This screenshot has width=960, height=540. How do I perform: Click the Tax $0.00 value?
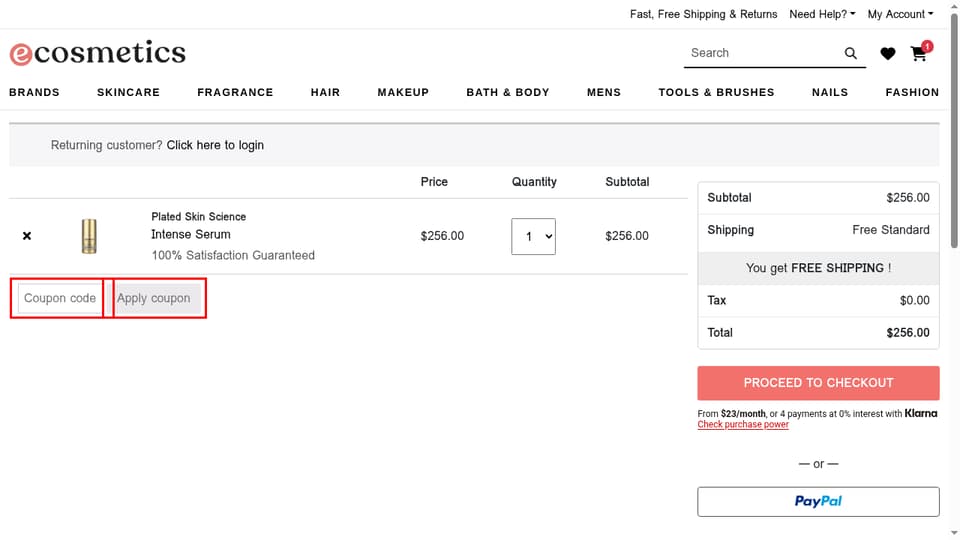914,301
